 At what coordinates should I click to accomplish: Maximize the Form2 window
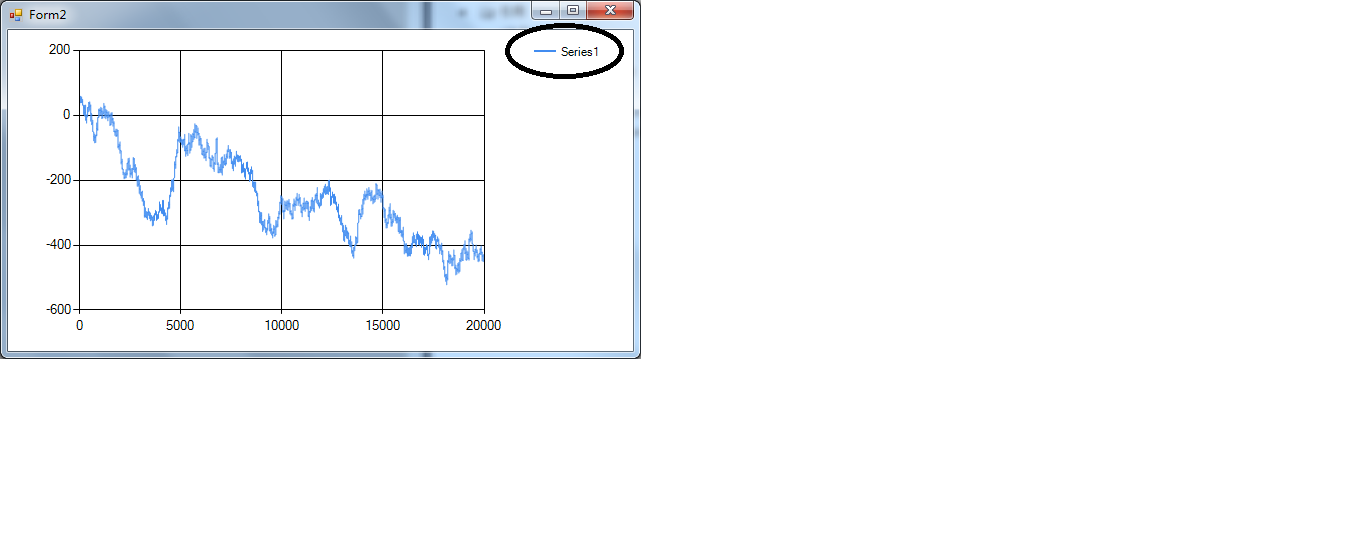point(572,11)
